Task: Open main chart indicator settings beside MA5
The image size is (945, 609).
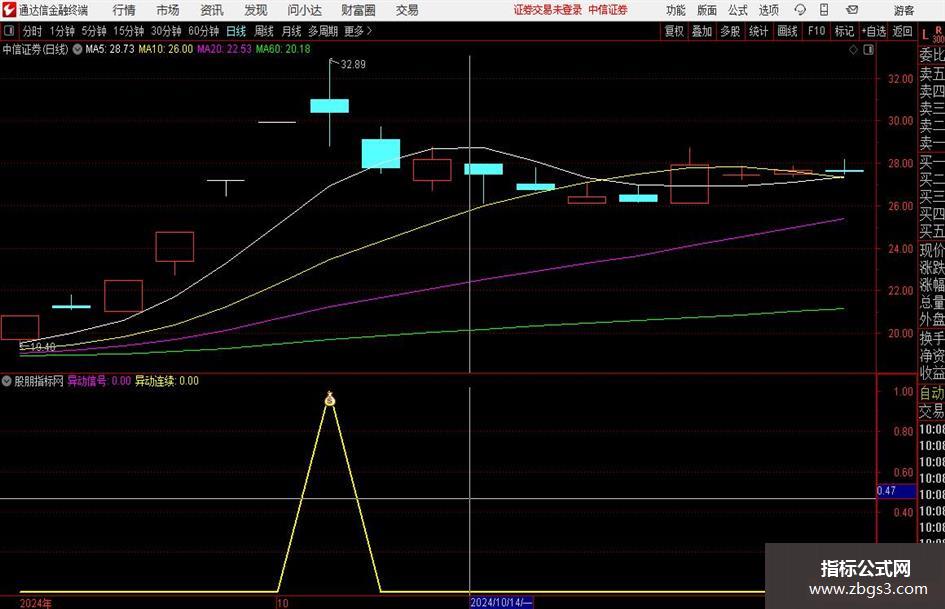Action: [78, 49]
